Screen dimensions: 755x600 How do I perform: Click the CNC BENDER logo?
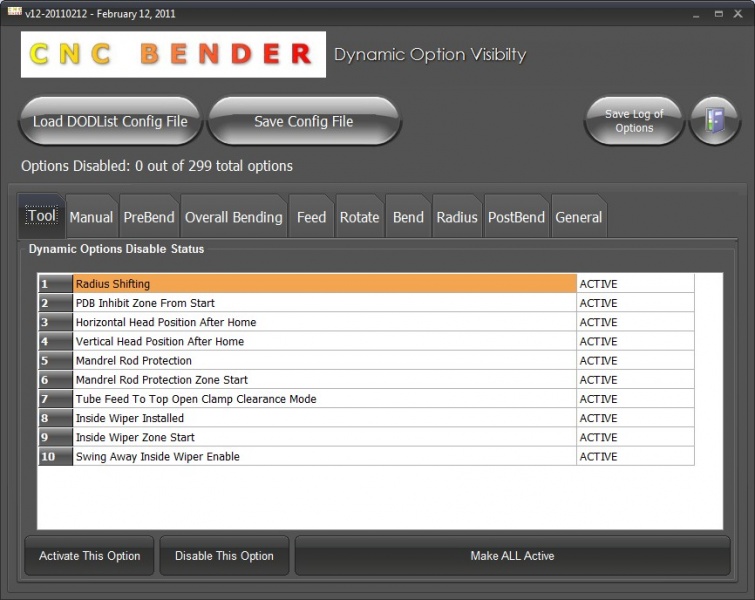point(173,54)
